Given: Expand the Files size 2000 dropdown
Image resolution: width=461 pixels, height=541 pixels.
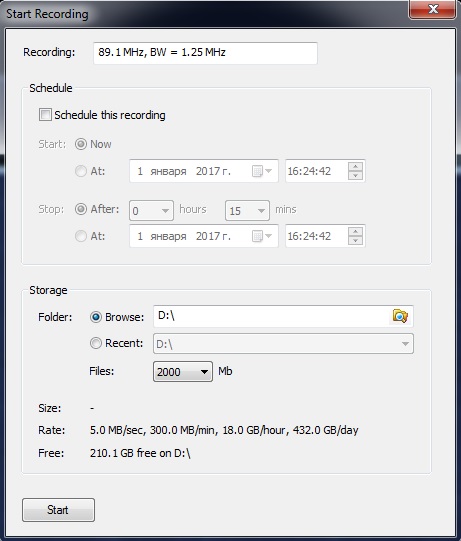Looking at the screenshot, I should tap(183, 372).
